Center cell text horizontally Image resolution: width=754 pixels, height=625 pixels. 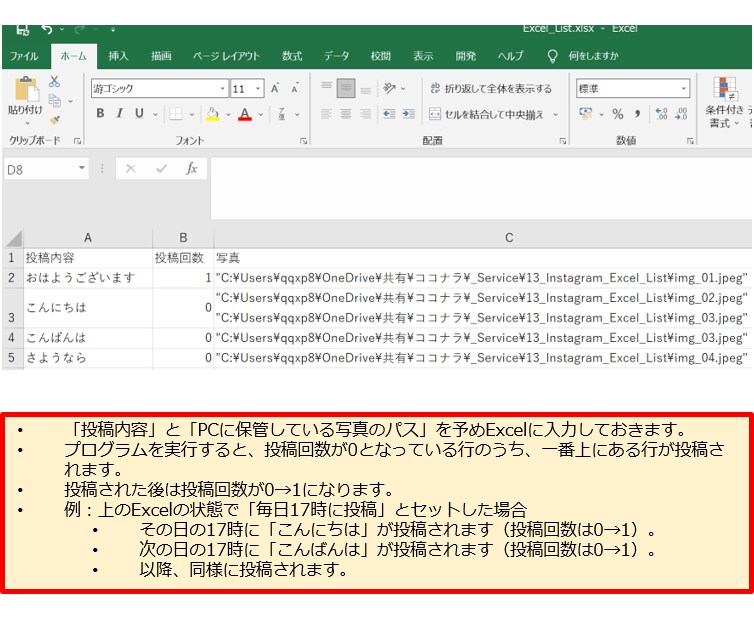346,114
